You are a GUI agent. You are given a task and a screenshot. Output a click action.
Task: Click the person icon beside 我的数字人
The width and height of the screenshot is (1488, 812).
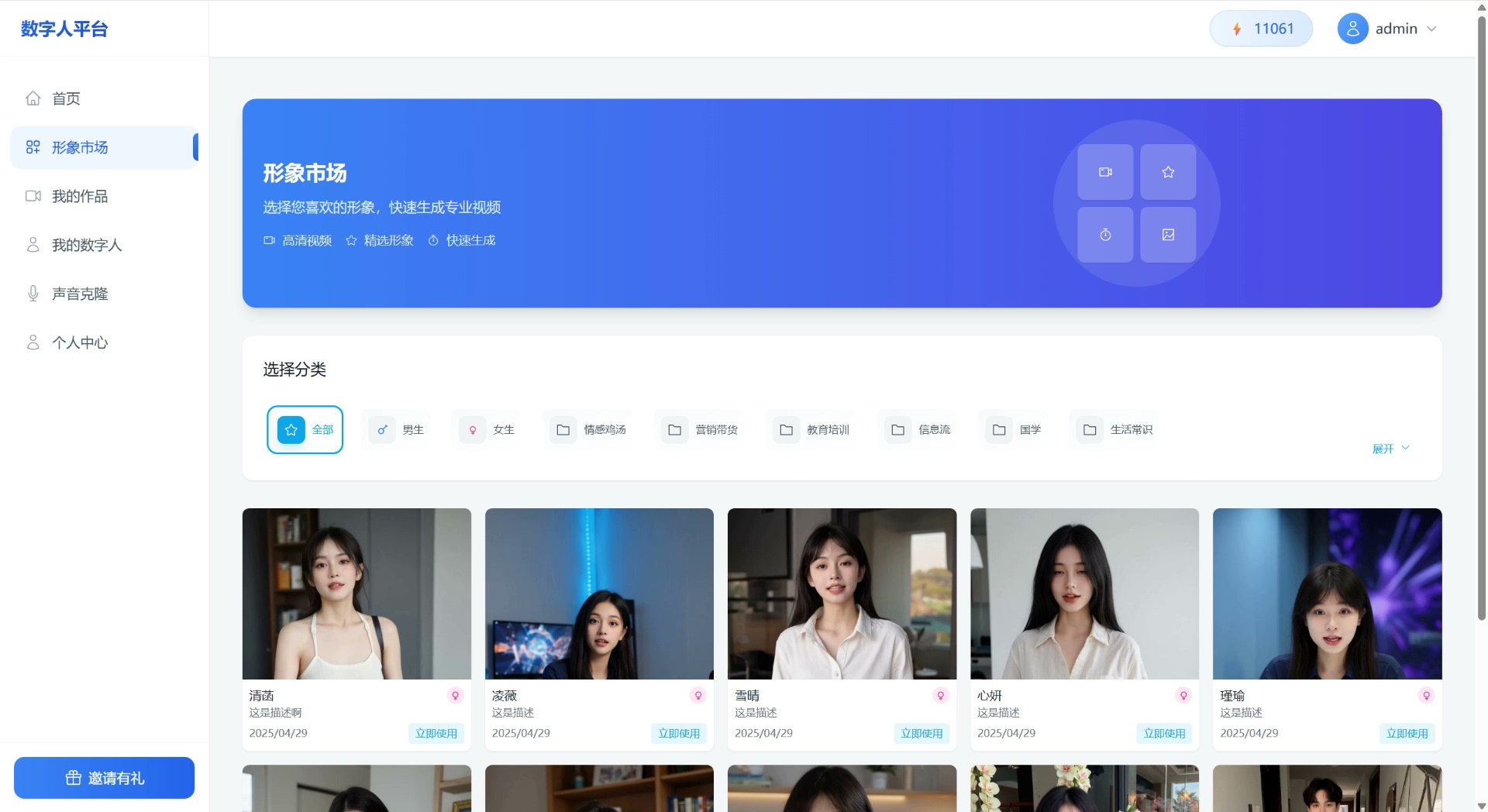click(x=33, y=245)
